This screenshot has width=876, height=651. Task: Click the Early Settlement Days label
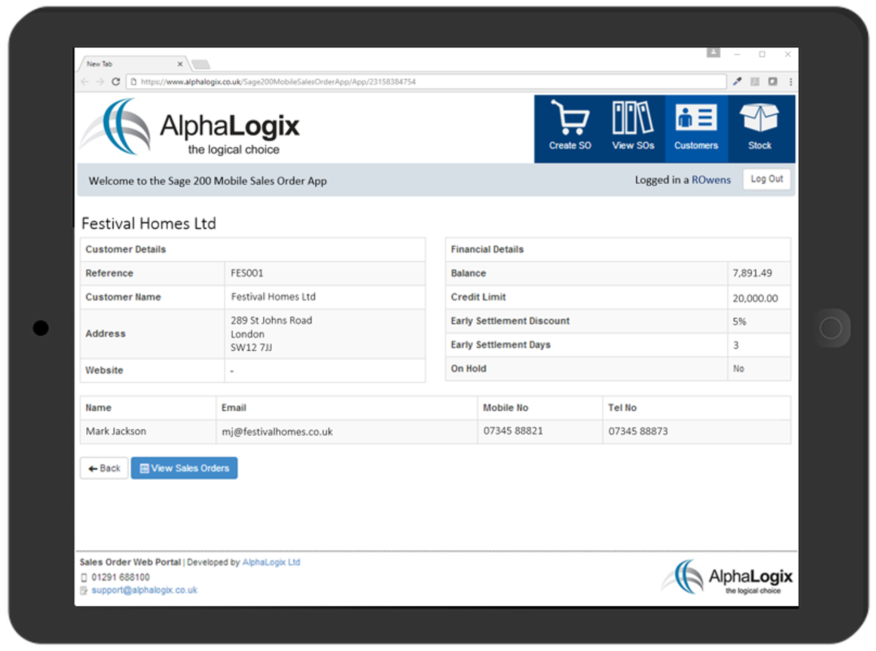click(x=501, y=345)
